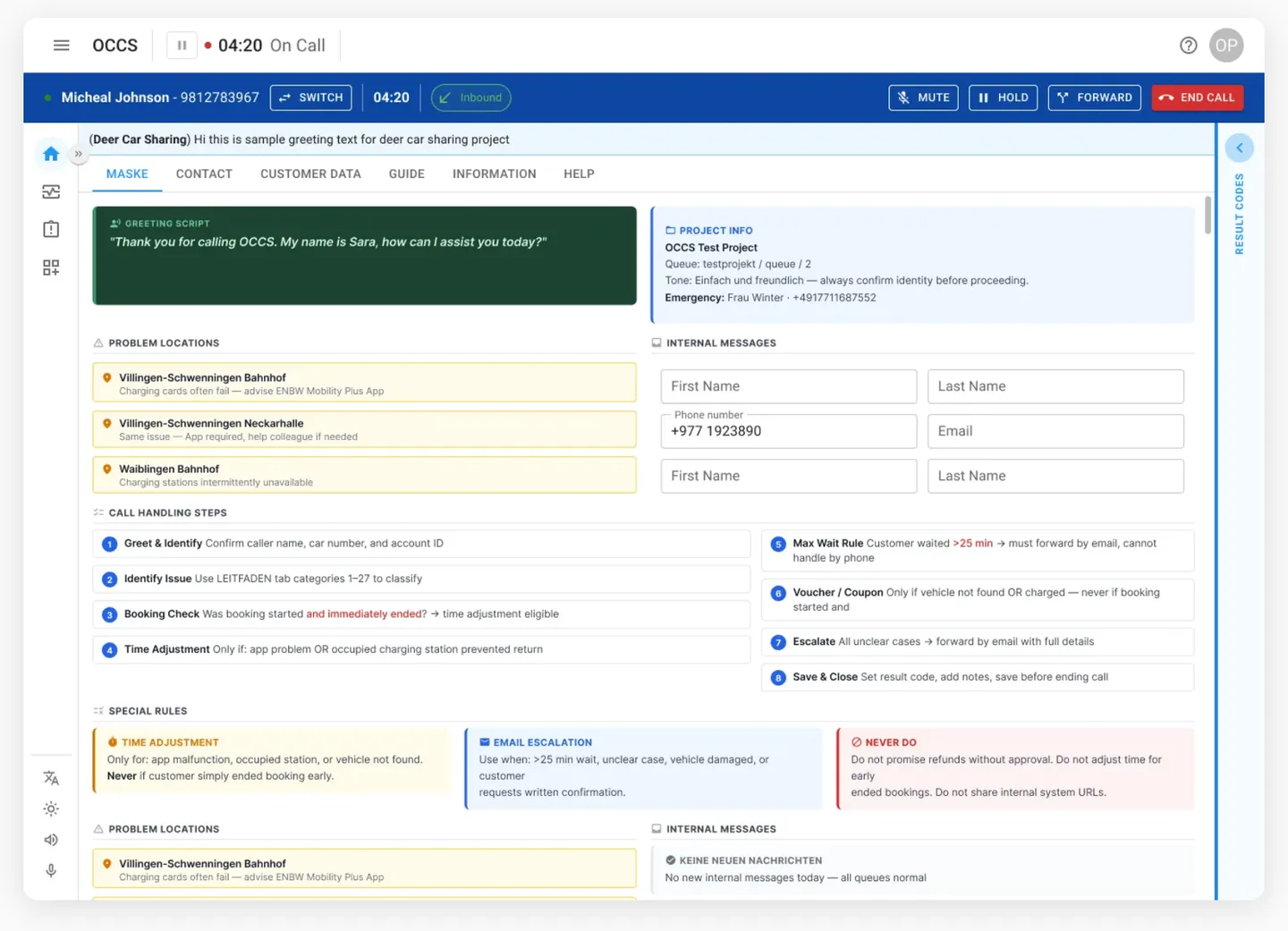Open the language translate icon in sidebar
The width and height of the screenshot is (1288, 931).
point(51,777)
